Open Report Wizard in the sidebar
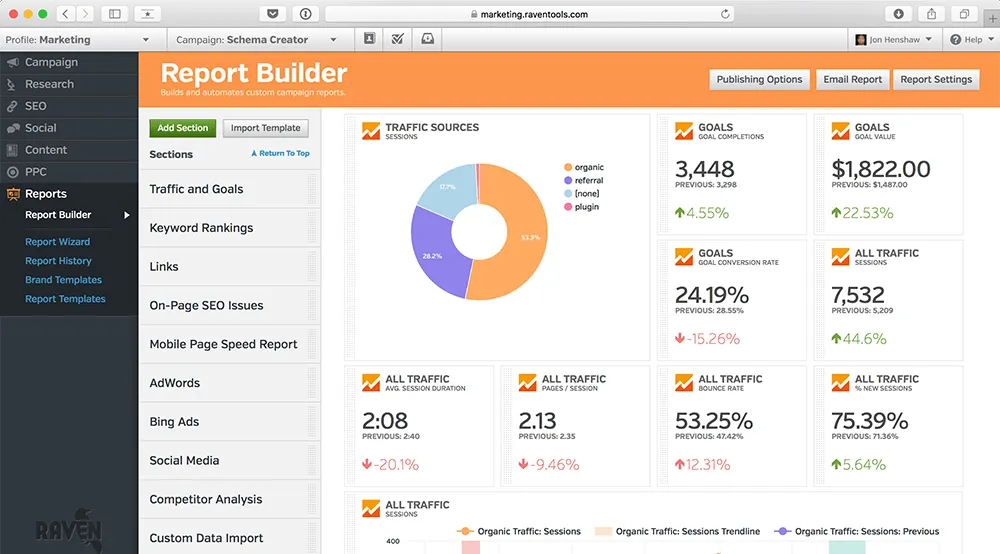Screen dimensions: 1000x554 tap(57, 242)
